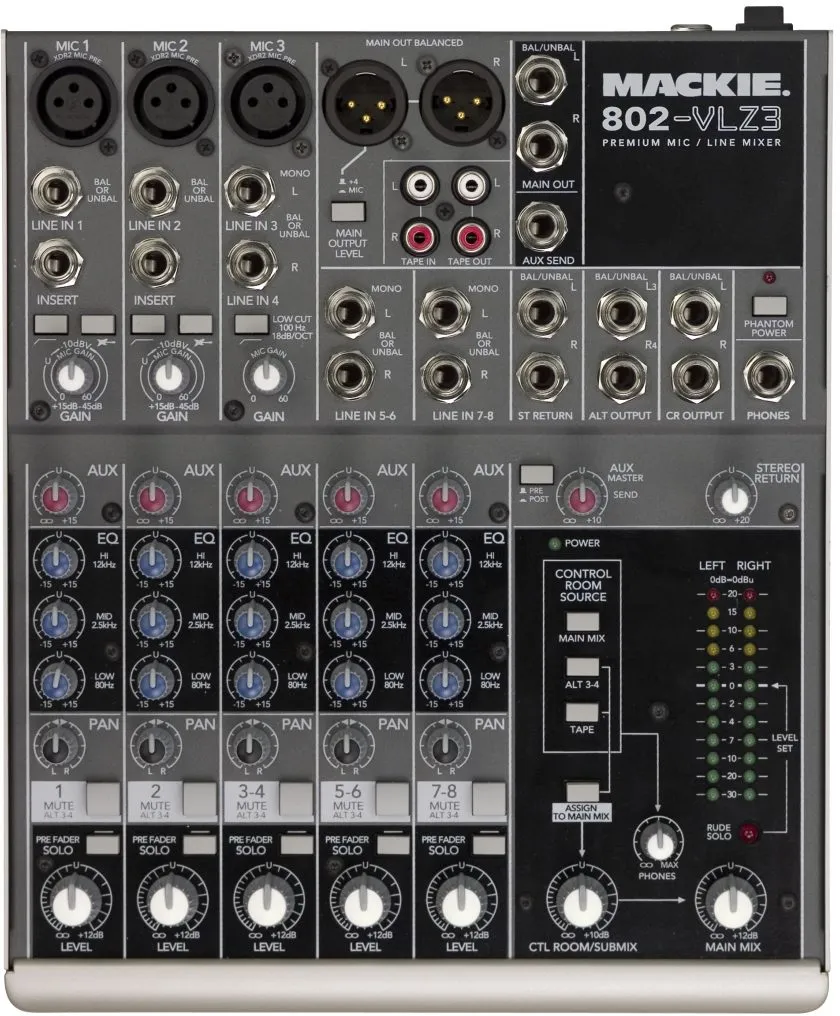
Task: Engage Pre Fader Solo on channel 7-8
Action: pyautogui.click(x=489, y=844)
